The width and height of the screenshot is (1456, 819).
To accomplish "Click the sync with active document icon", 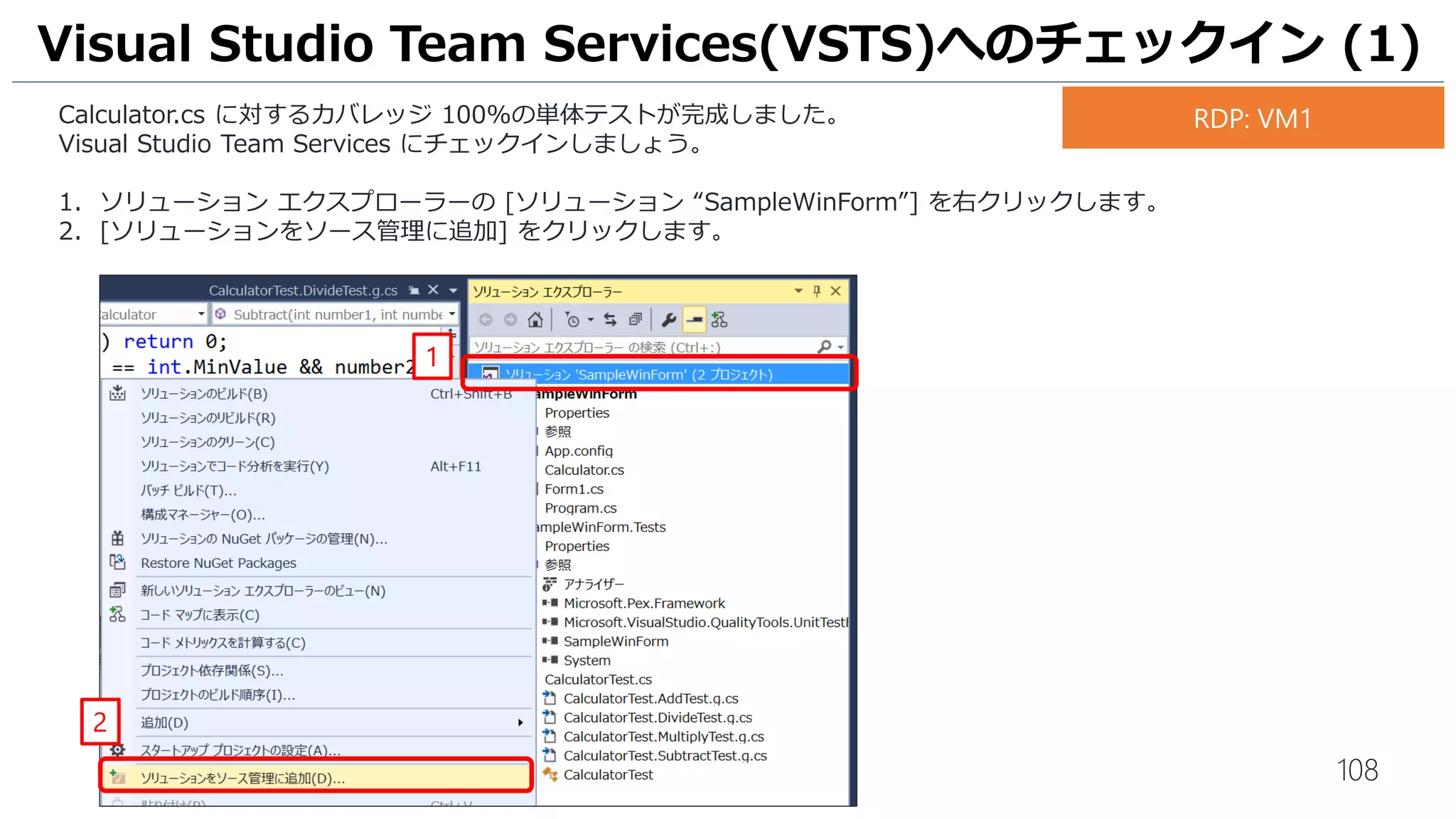I will 610,320.
